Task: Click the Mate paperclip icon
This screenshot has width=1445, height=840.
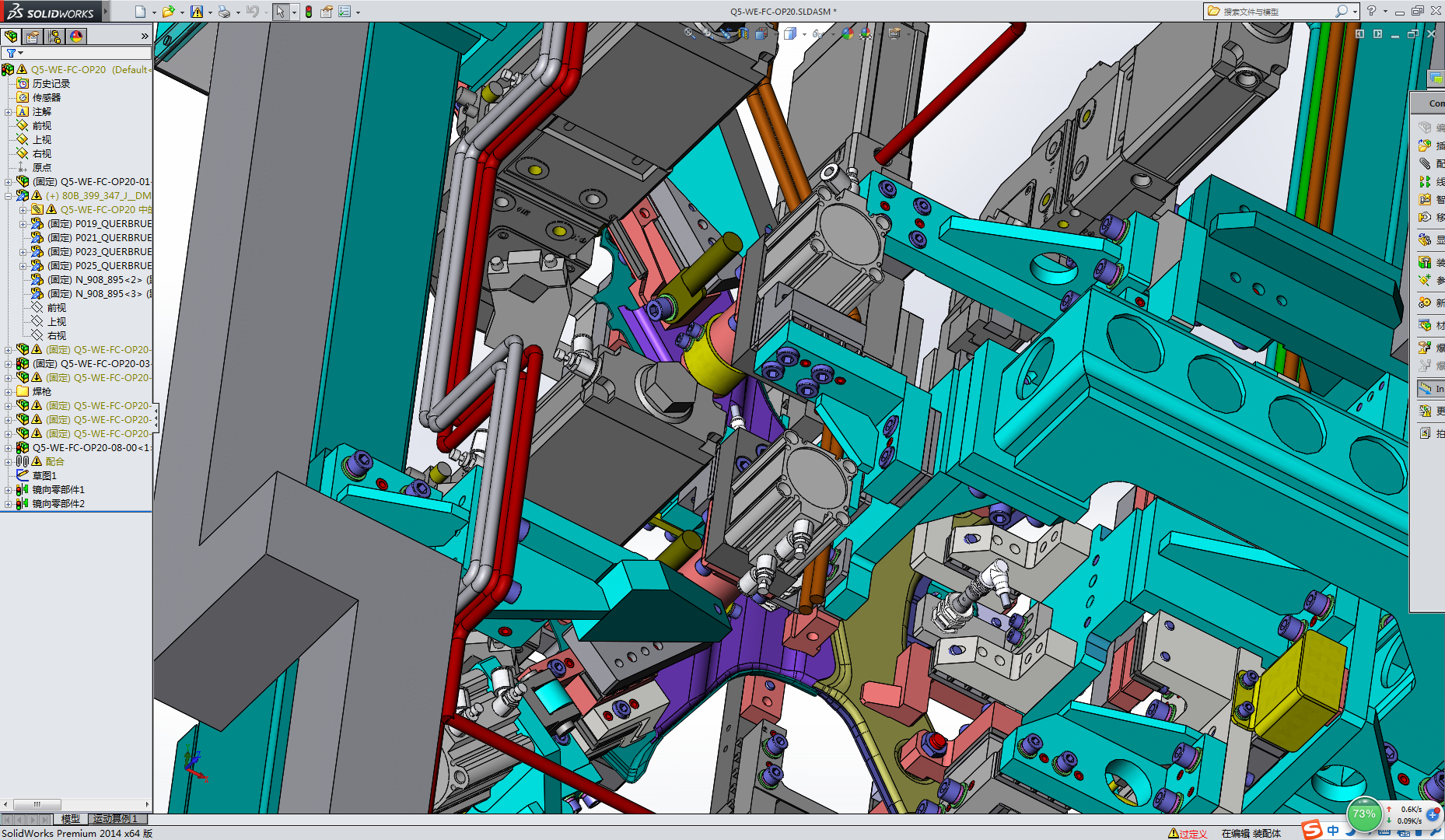Action: point(1425,163)
